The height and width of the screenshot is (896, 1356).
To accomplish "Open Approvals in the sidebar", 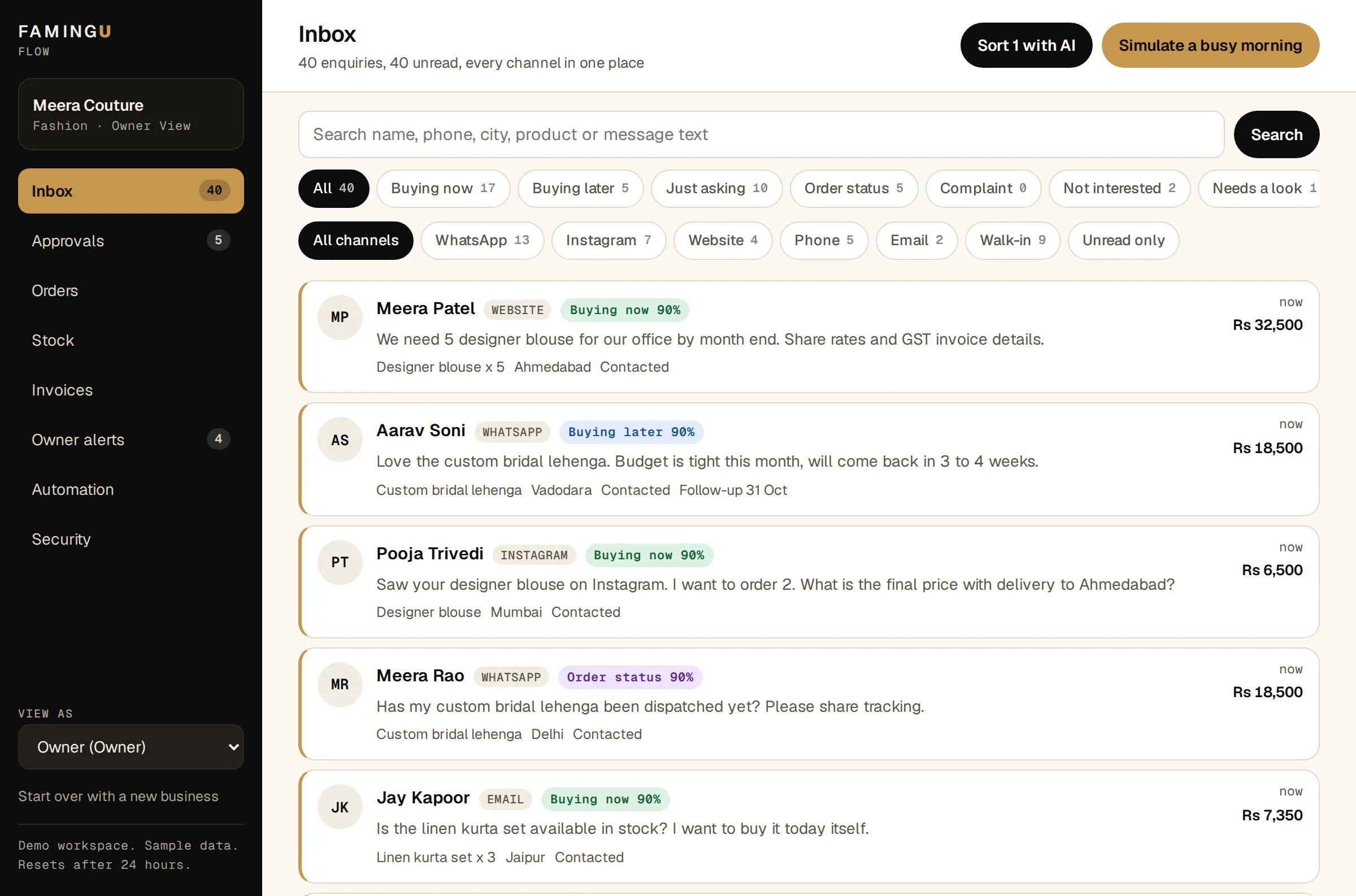I will (131, 241).
